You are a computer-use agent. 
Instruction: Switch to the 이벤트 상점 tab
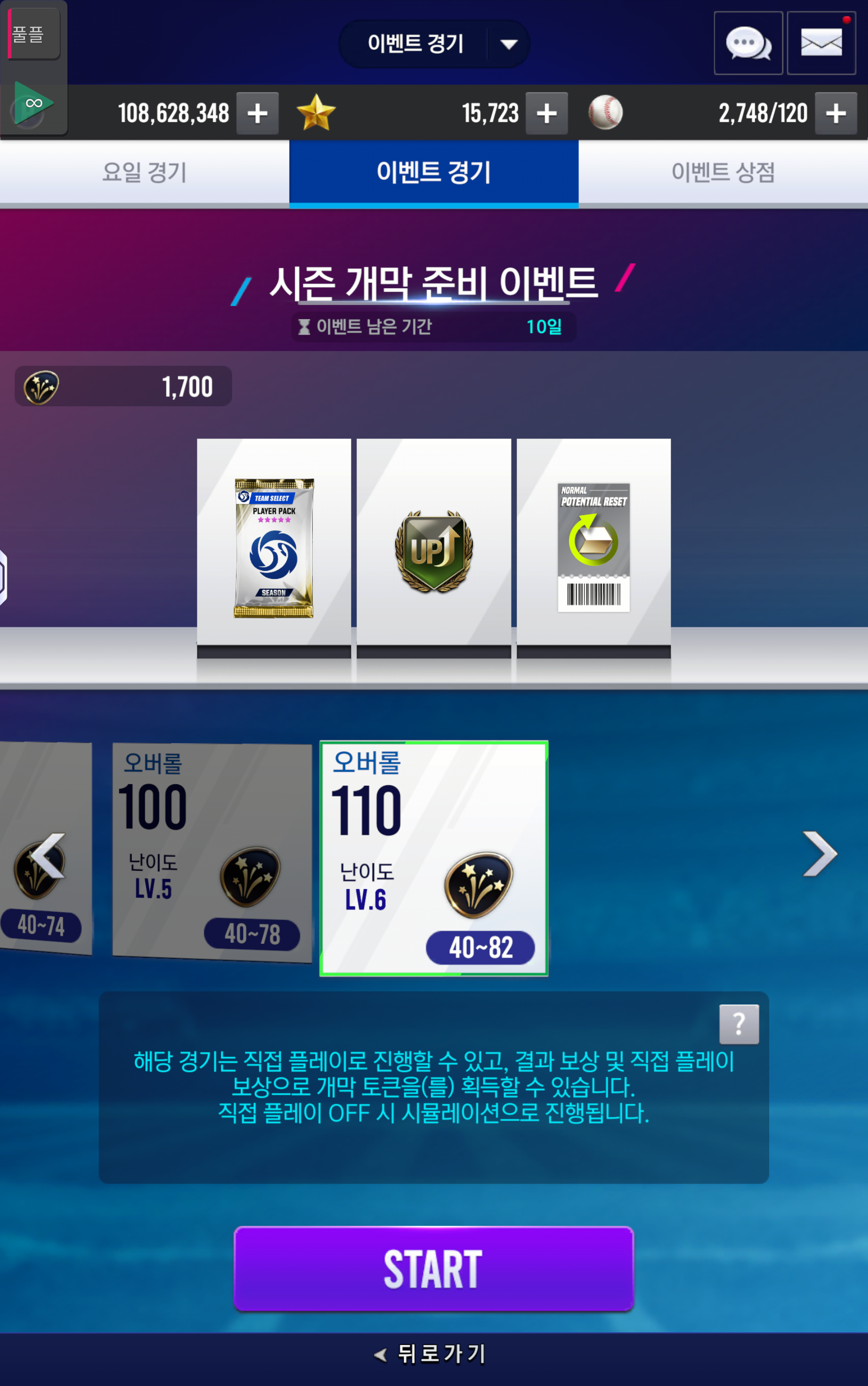723,172
